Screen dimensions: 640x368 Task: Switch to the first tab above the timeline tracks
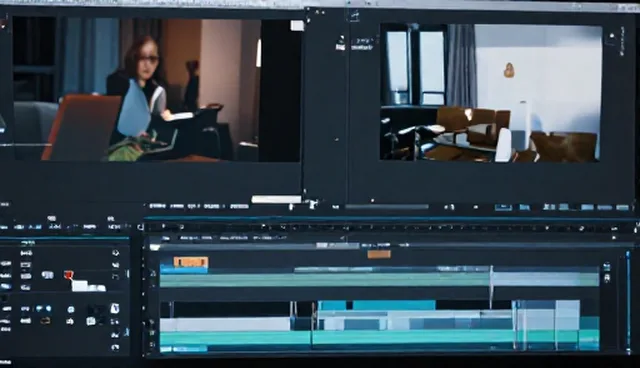(x=165, y=238)
